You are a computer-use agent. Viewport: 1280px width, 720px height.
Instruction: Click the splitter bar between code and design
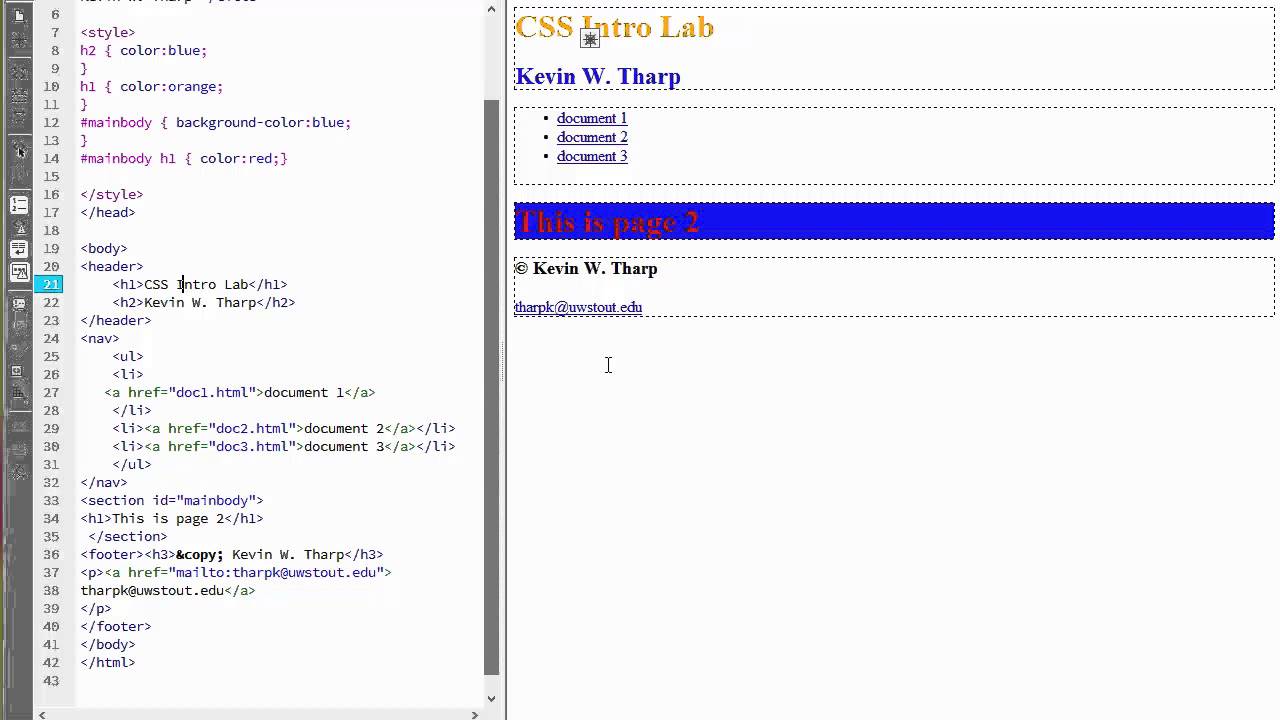(x=504, y=360)
